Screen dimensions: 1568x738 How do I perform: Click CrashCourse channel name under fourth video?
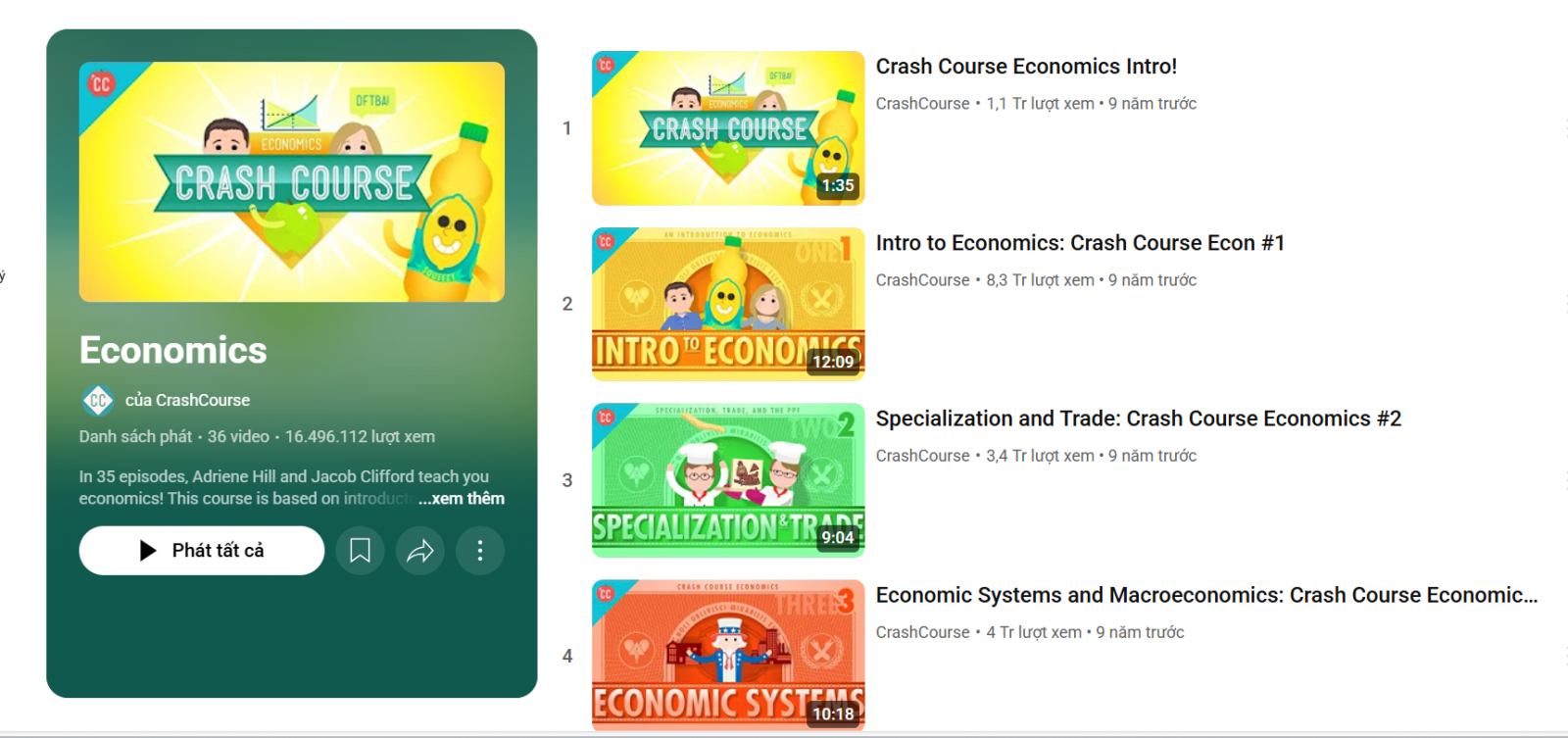(x=922, y=632)
